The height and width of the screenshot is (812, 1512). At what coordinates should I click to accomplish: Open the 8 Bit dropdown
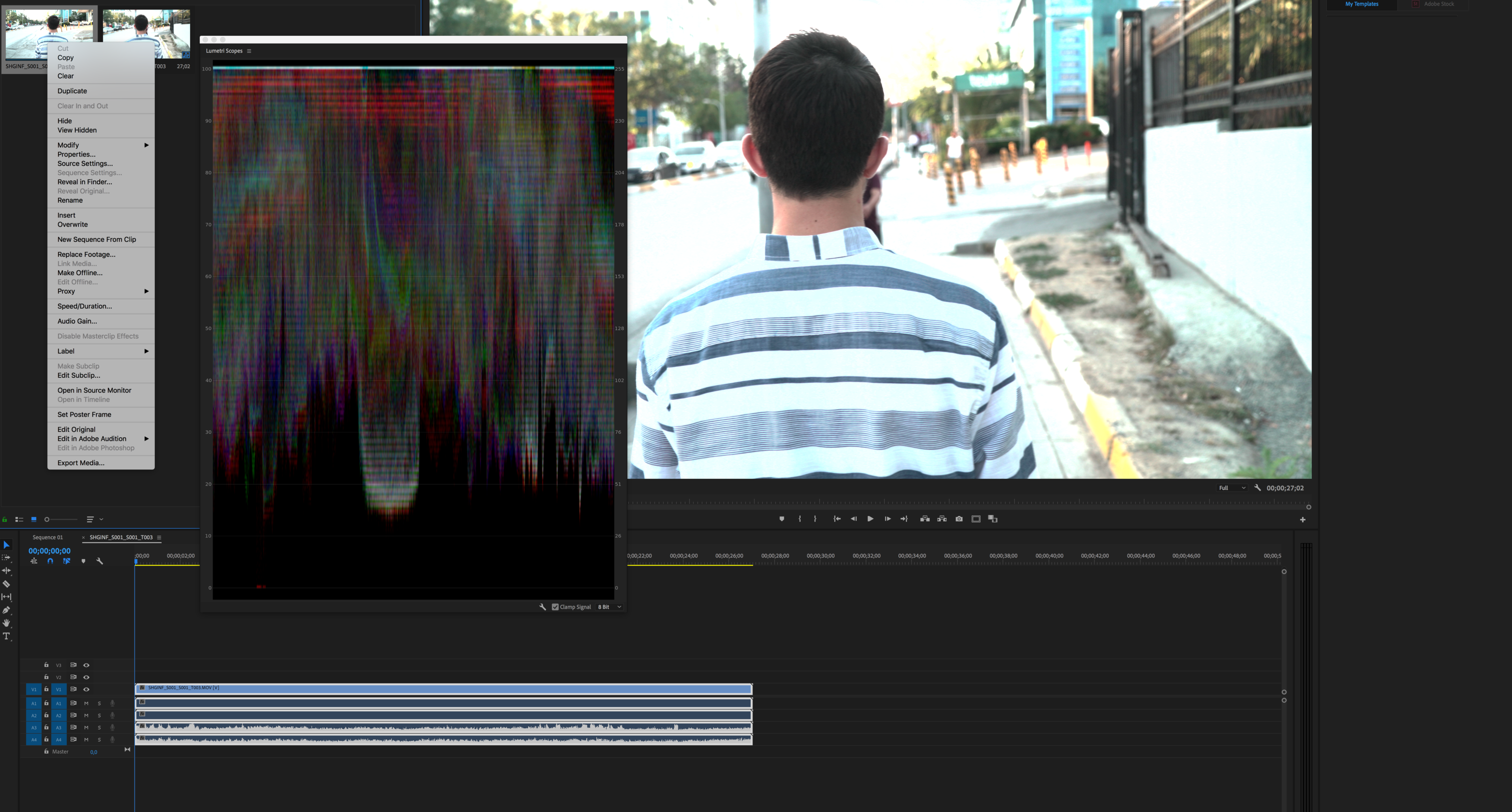pos(609,607)
